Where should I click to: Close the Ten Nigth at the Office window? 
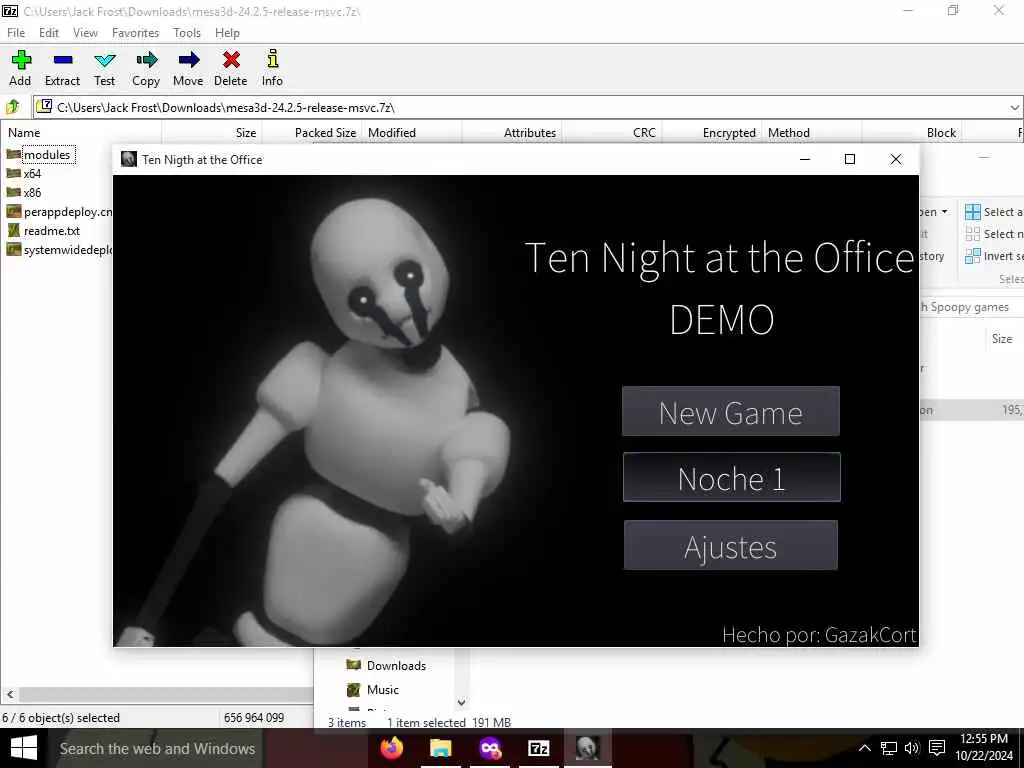point(896,159)
